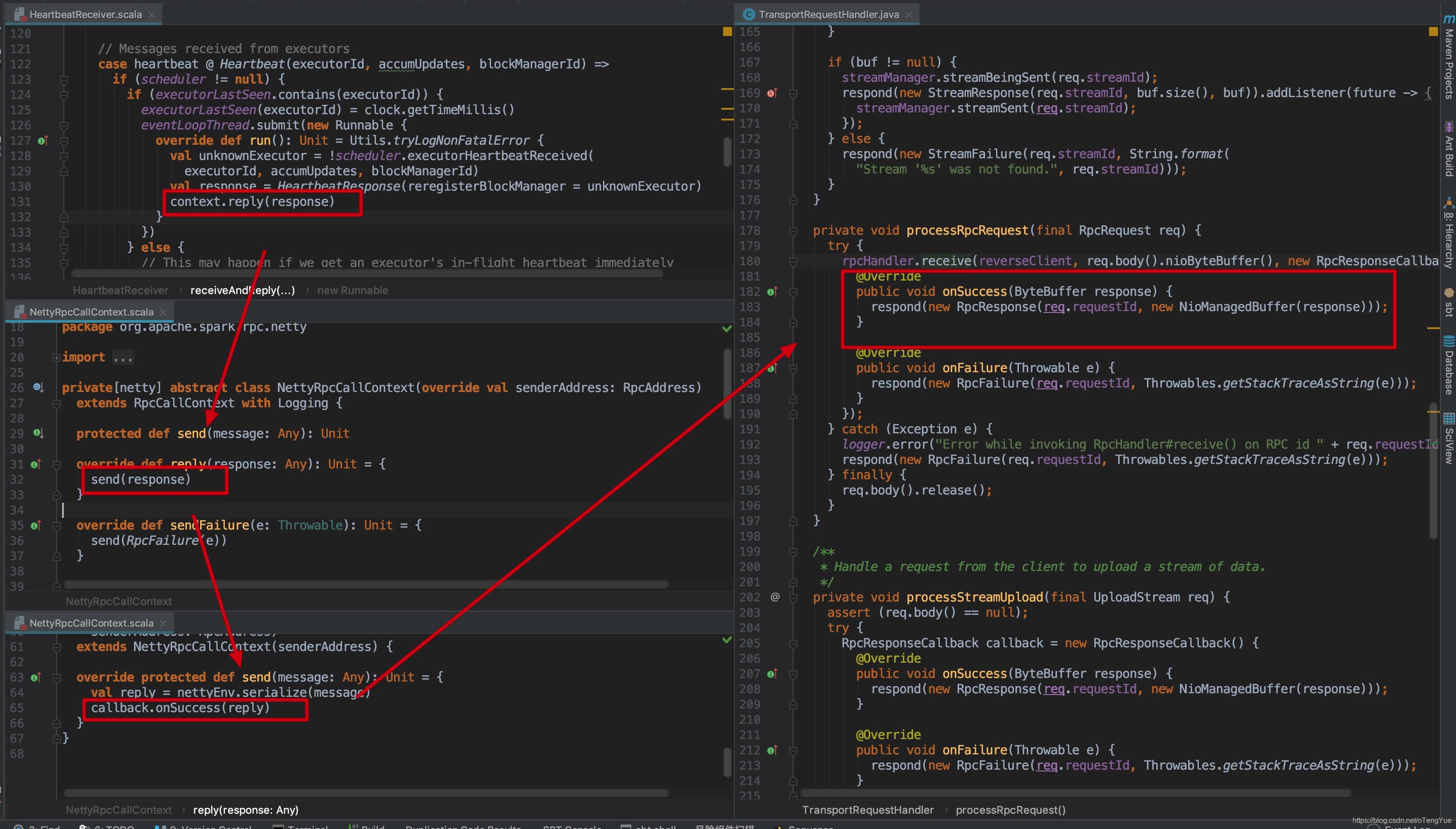Image resolution: width=1456 pixels, height=829 pixels.
Task: Close the HeartbeatReceiver.scala tab
Action: tap(152, 15)
